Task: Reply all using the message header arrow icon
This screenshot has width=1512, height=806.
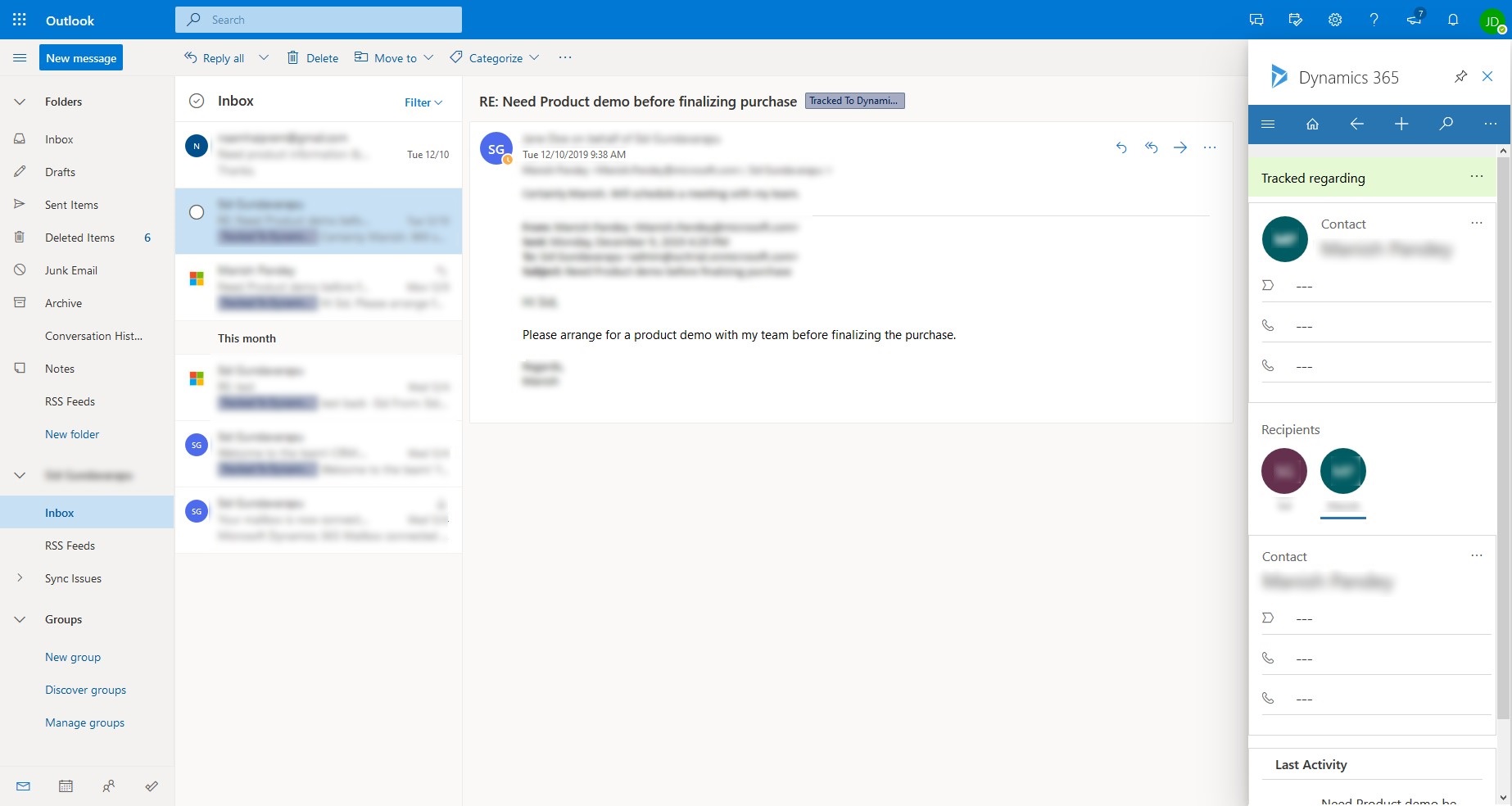Action: coord(1151,147)
